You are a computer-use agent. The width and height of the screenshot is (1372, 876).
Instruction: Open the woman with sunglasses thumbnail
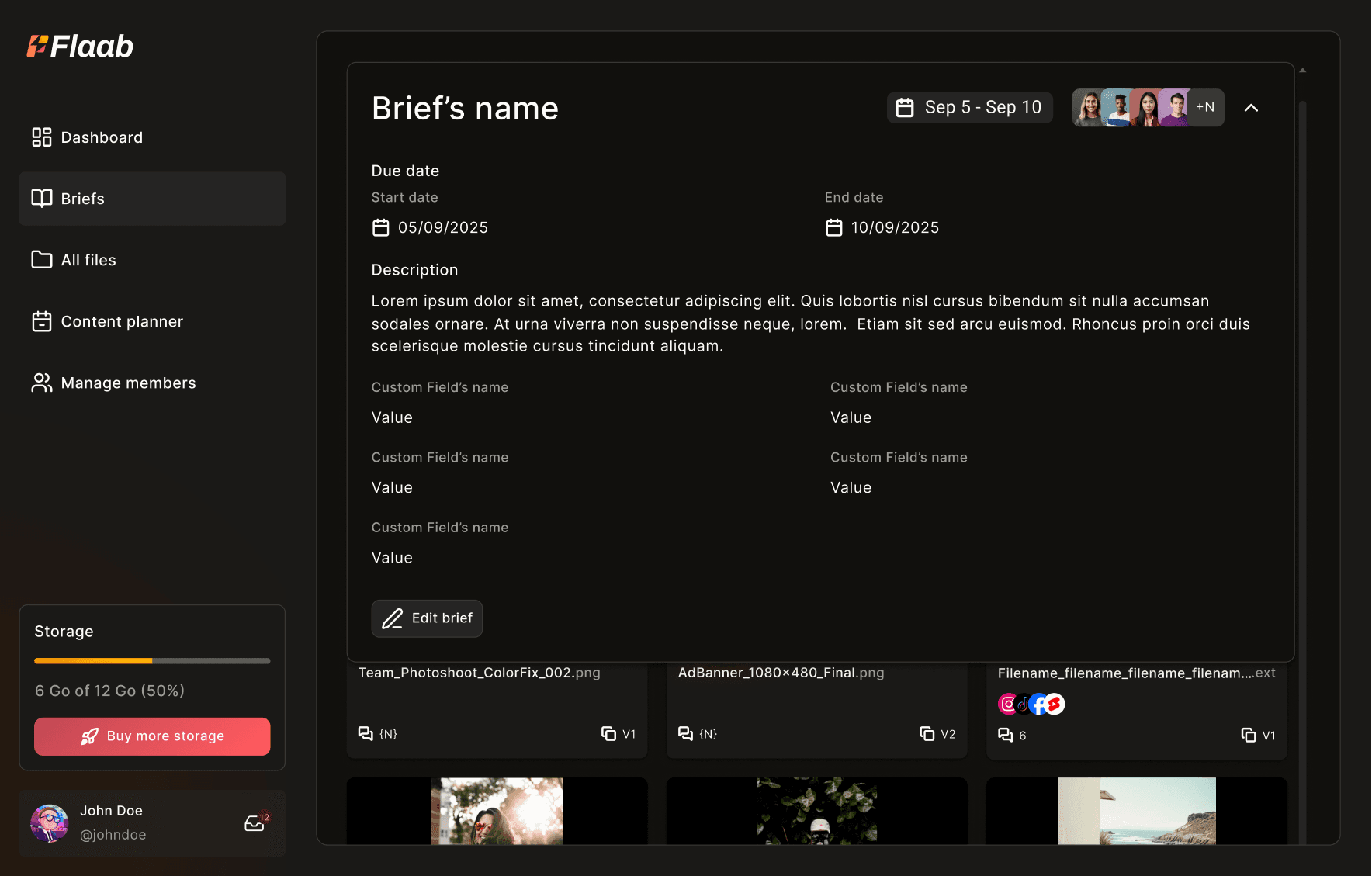tap(497, 811)
